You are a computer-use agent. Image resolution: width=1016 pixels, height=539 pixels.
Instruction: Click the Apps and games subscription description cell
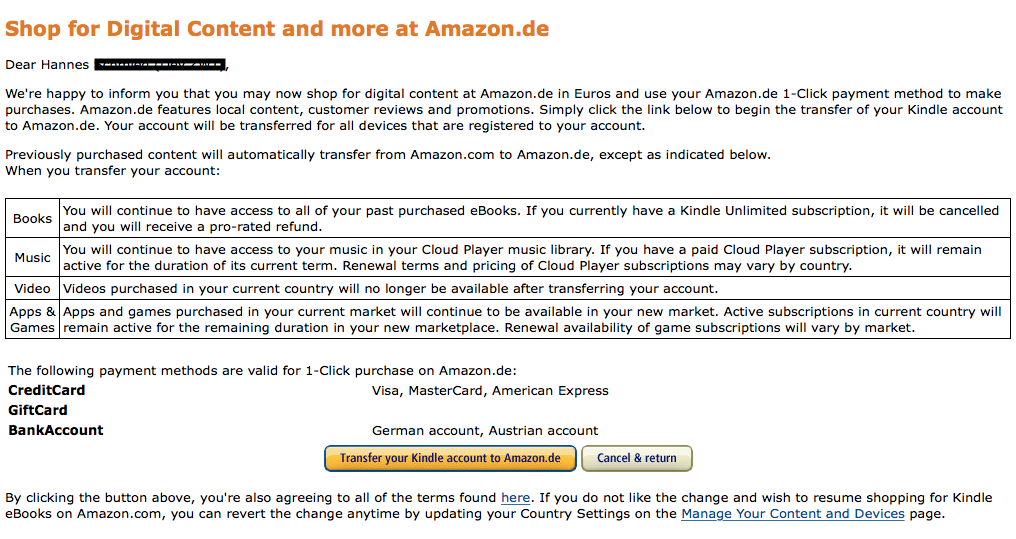[x=532, y=320]
